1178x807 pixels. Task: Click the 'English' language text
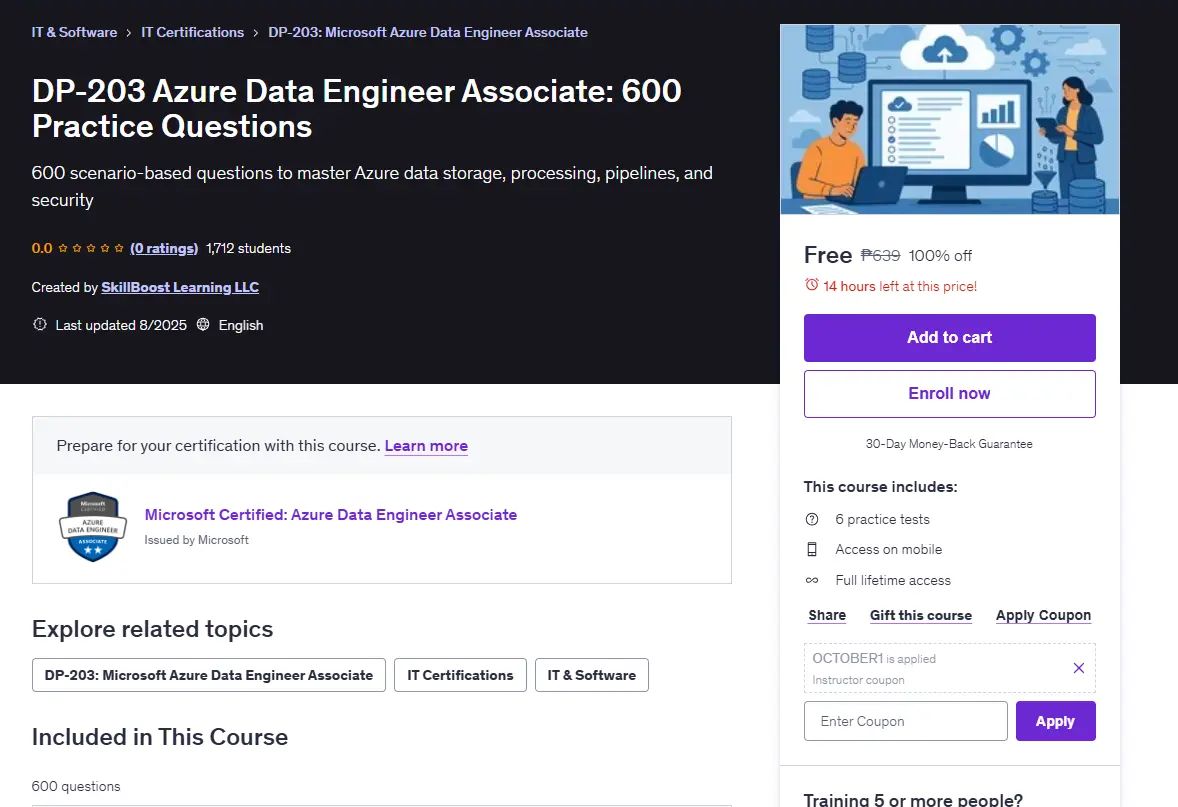pos(241,325)
